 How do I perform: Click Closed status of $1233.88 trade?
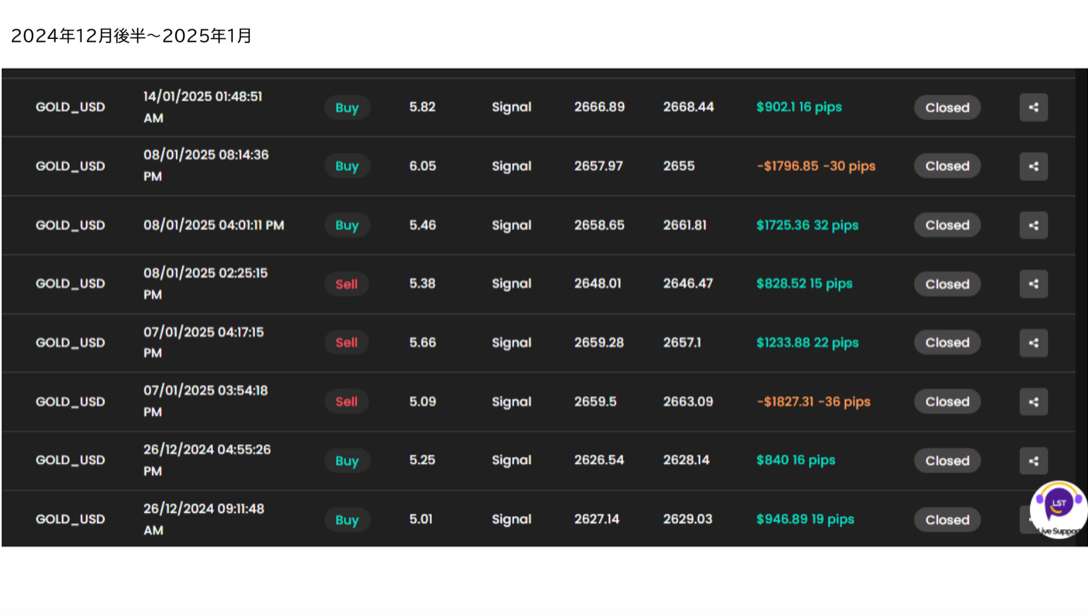947,343
